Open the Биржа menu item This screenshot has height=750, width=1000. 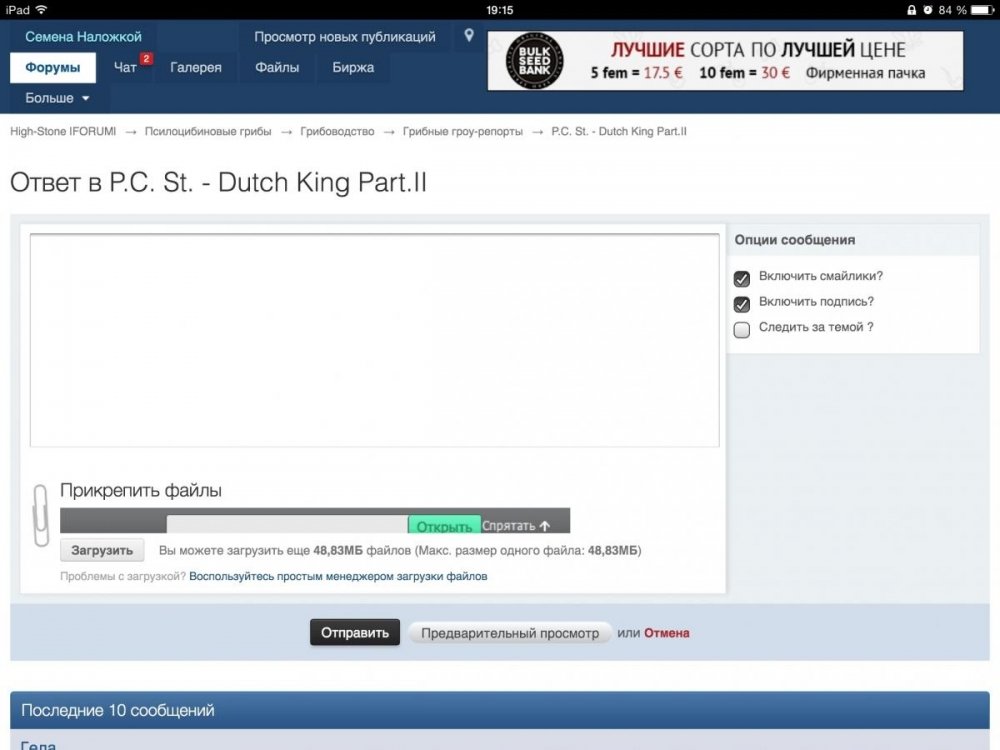pos(353,68)
